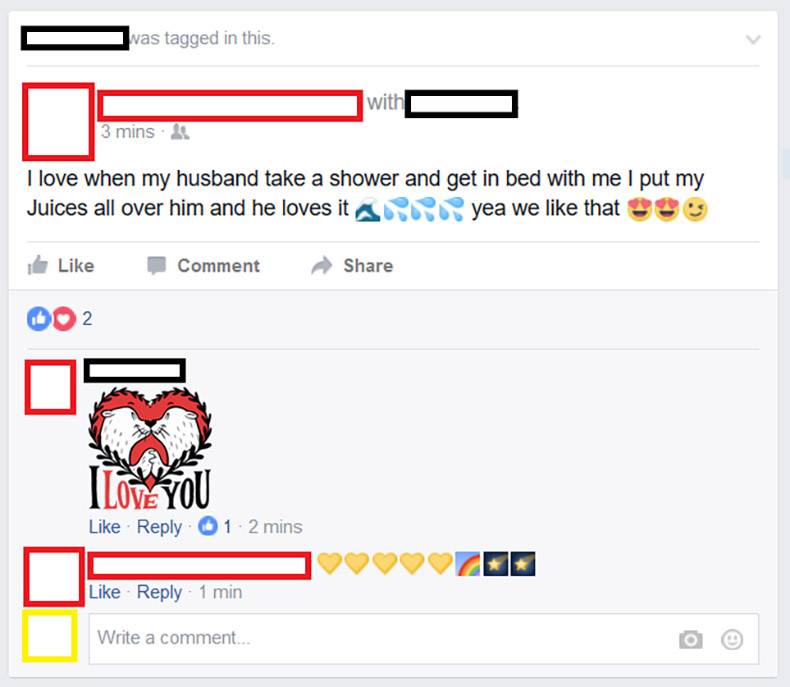The width and height of the screenshot is (790, 687).
Task: Click Reply on the yellow hearts comment
Action: point(159,592)
